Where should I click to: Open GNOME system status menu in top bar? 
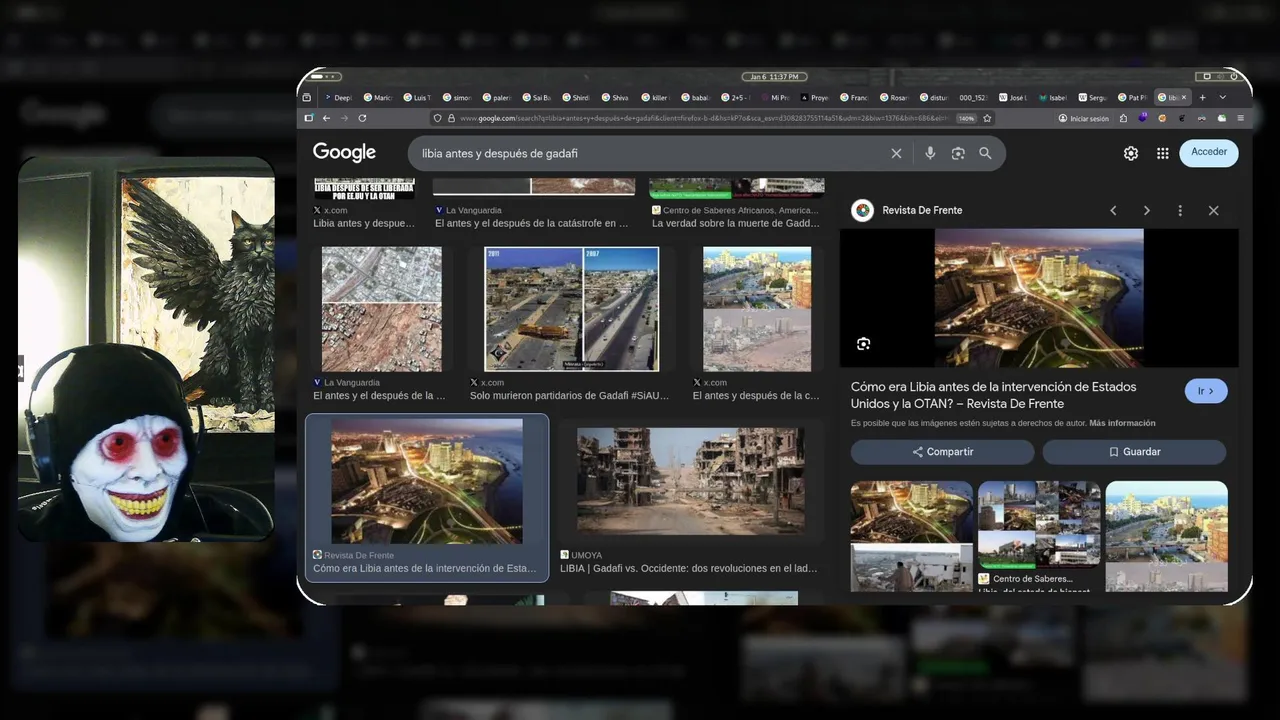pyautogui.click(x=1221, y=76)
